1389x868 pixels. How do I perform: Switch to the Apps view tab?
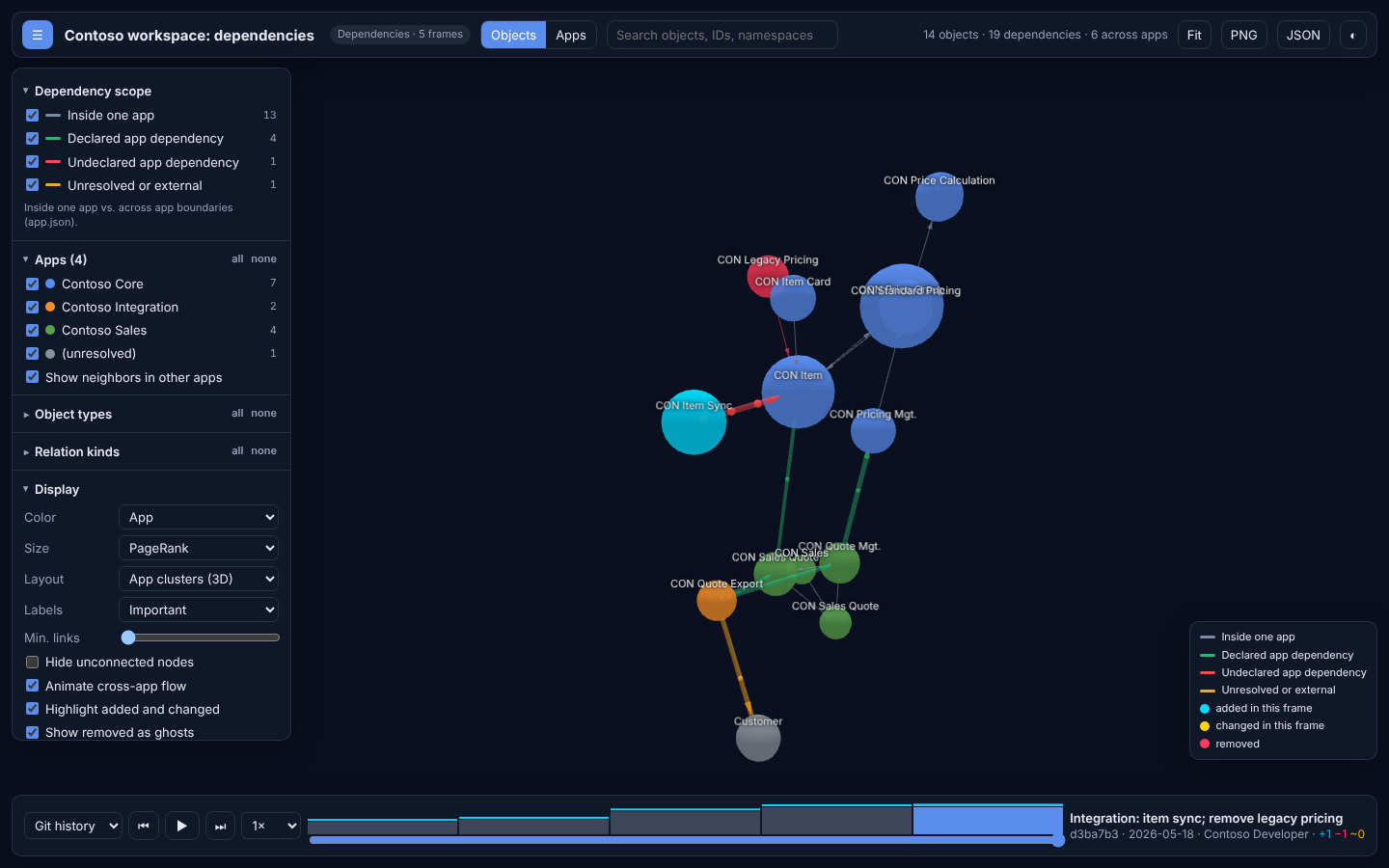pos(571,35)
